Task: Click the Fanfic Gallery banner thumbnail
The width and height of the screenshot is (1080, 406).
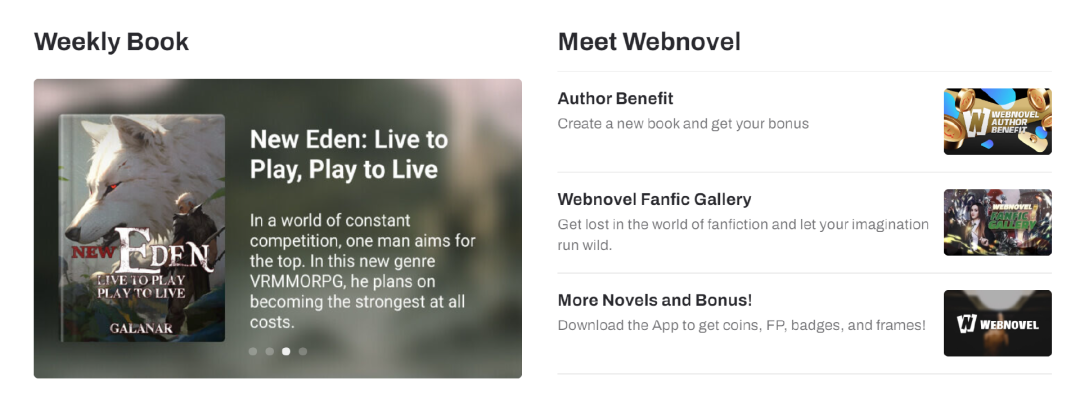Action: 997,222
